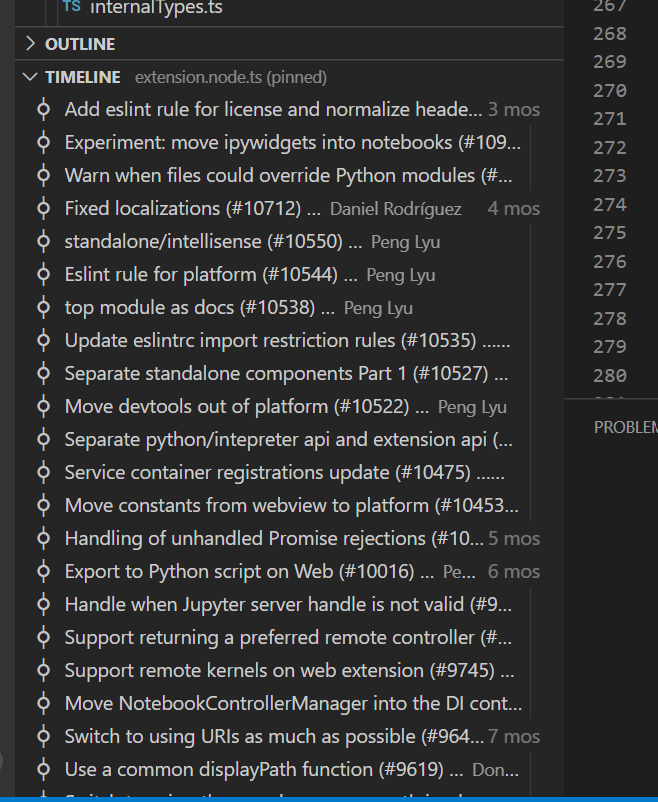Select the timeline marker icon for 'Export to Python script on Web'
This screenshot has width=658, height=802.
(42, 571)
